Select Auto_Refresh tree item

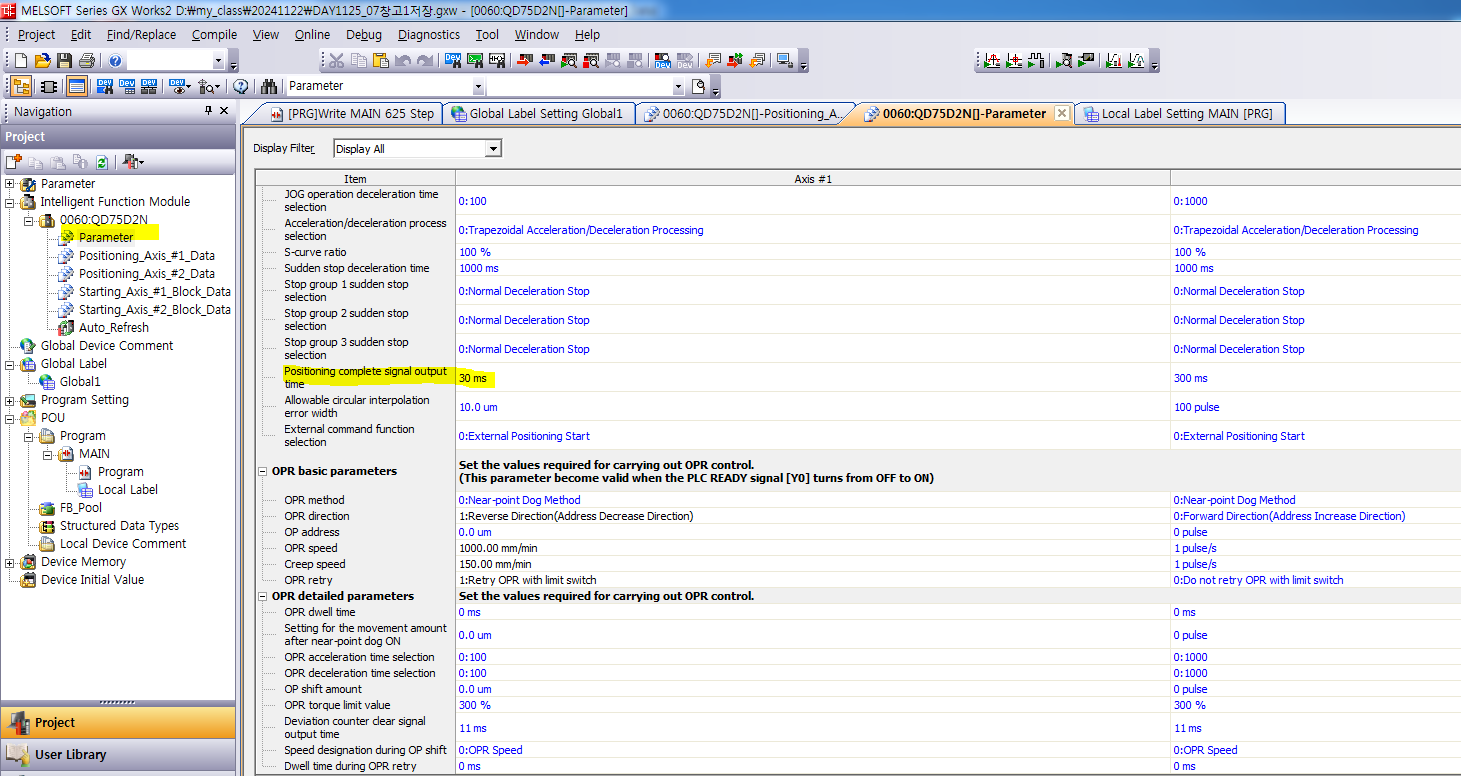coord(113,328)
